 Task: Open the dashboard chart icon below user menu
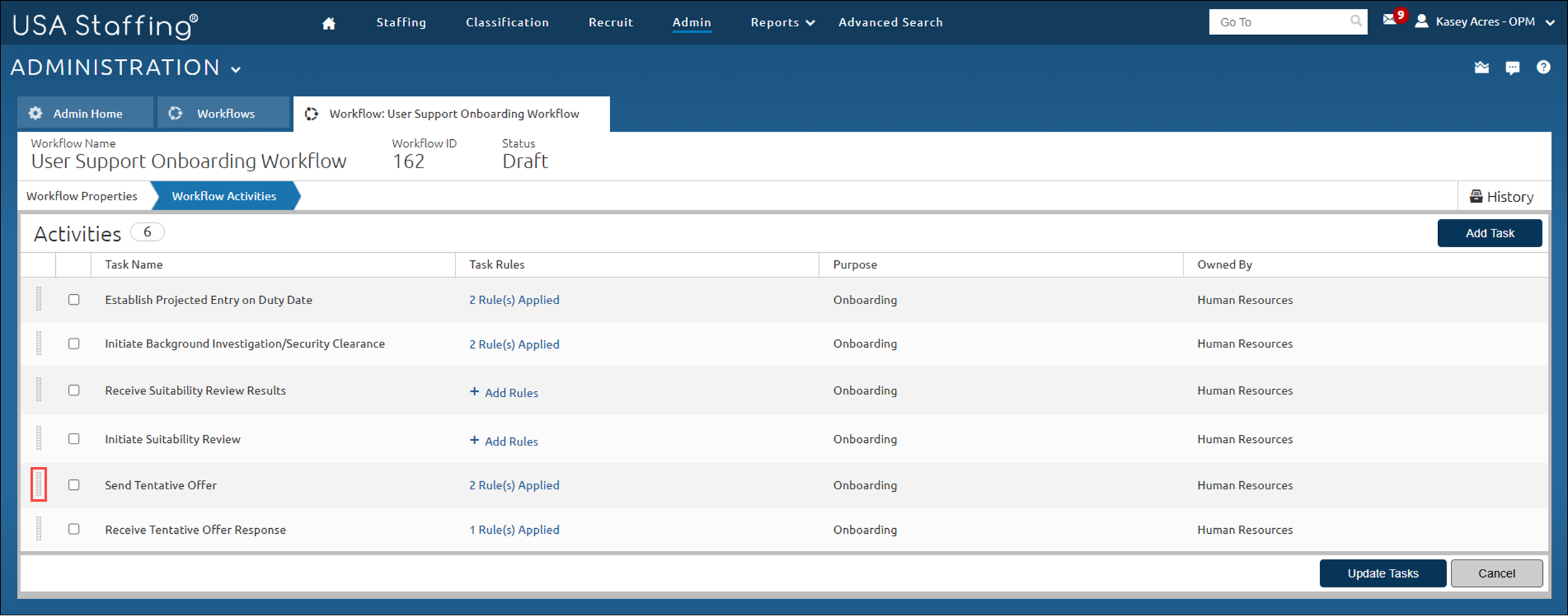pos(1481,67)
